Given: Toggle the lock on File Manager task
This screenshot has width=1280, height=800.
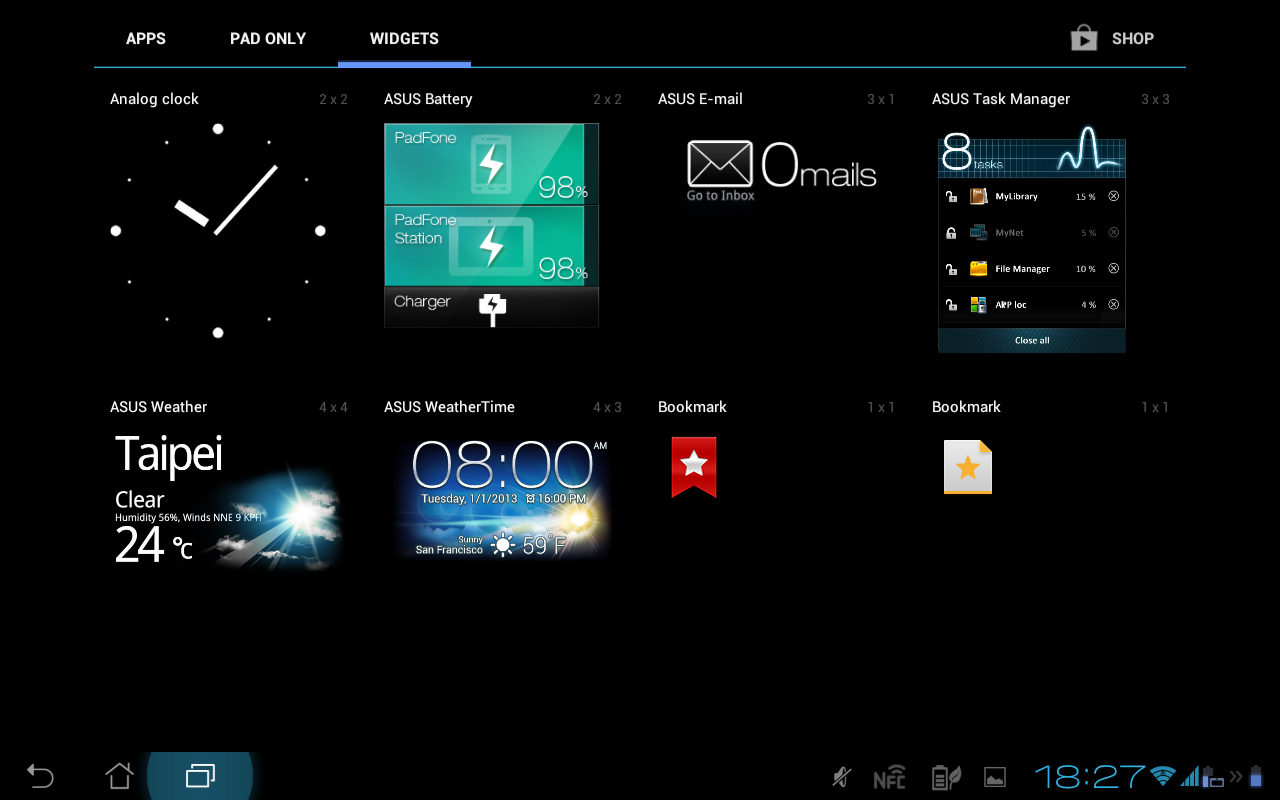Looking at the screenshot, I should tap(951, 269).
